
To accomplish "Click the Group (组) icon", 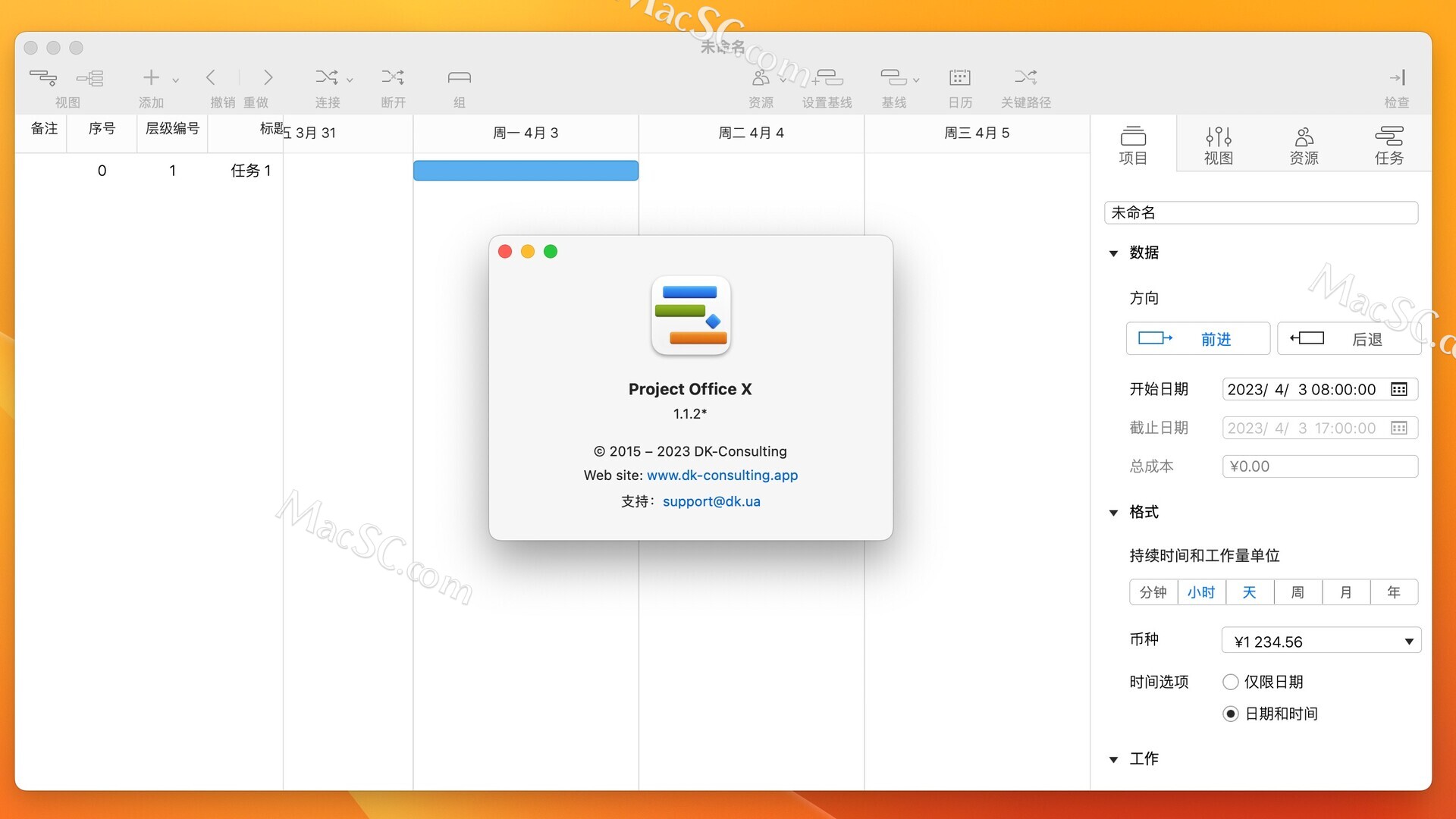I will tap(459, 77).
